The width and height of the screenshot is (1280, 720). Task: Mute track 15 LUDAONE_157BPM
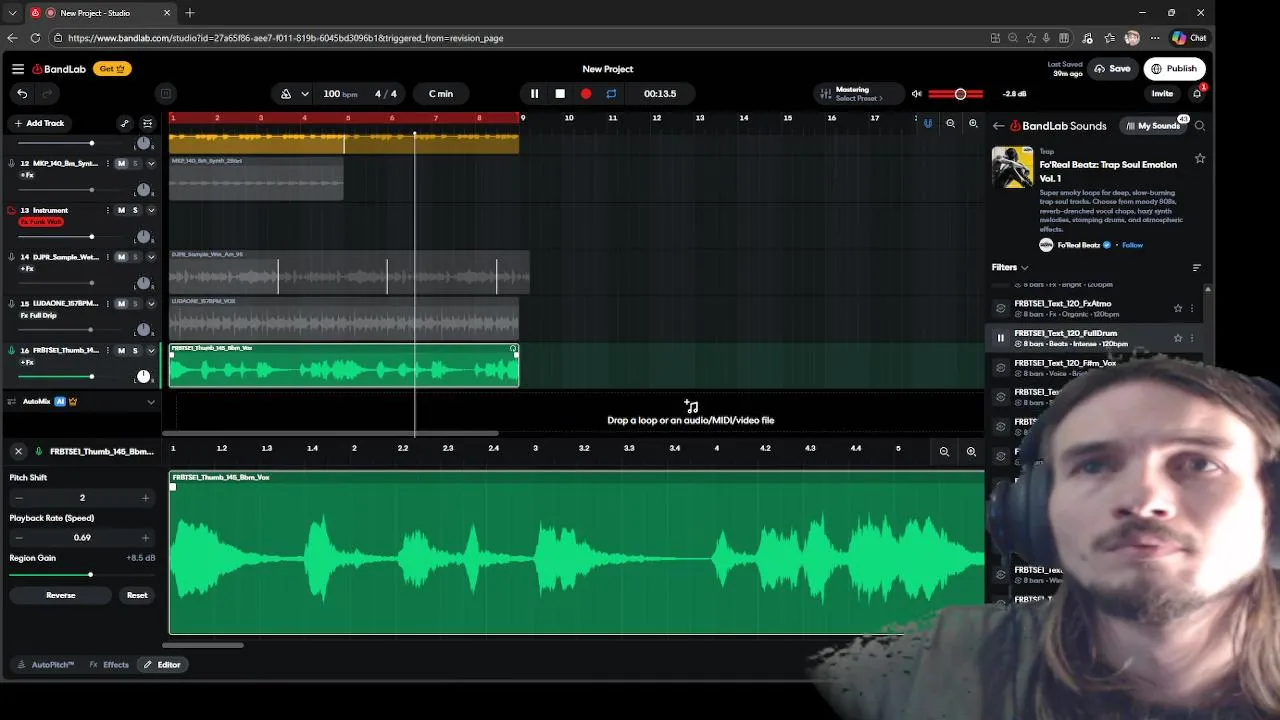click(121, 304)
